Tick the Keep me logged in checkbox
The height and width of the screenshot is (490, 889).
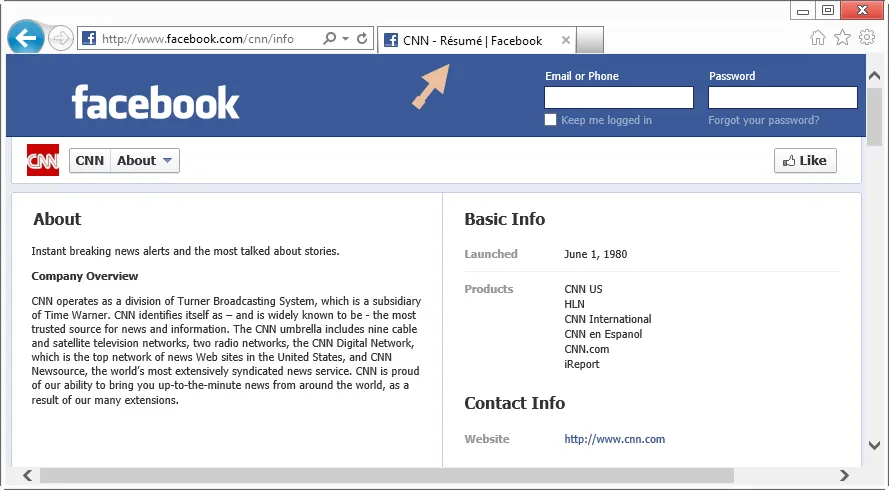click(550, 120)
